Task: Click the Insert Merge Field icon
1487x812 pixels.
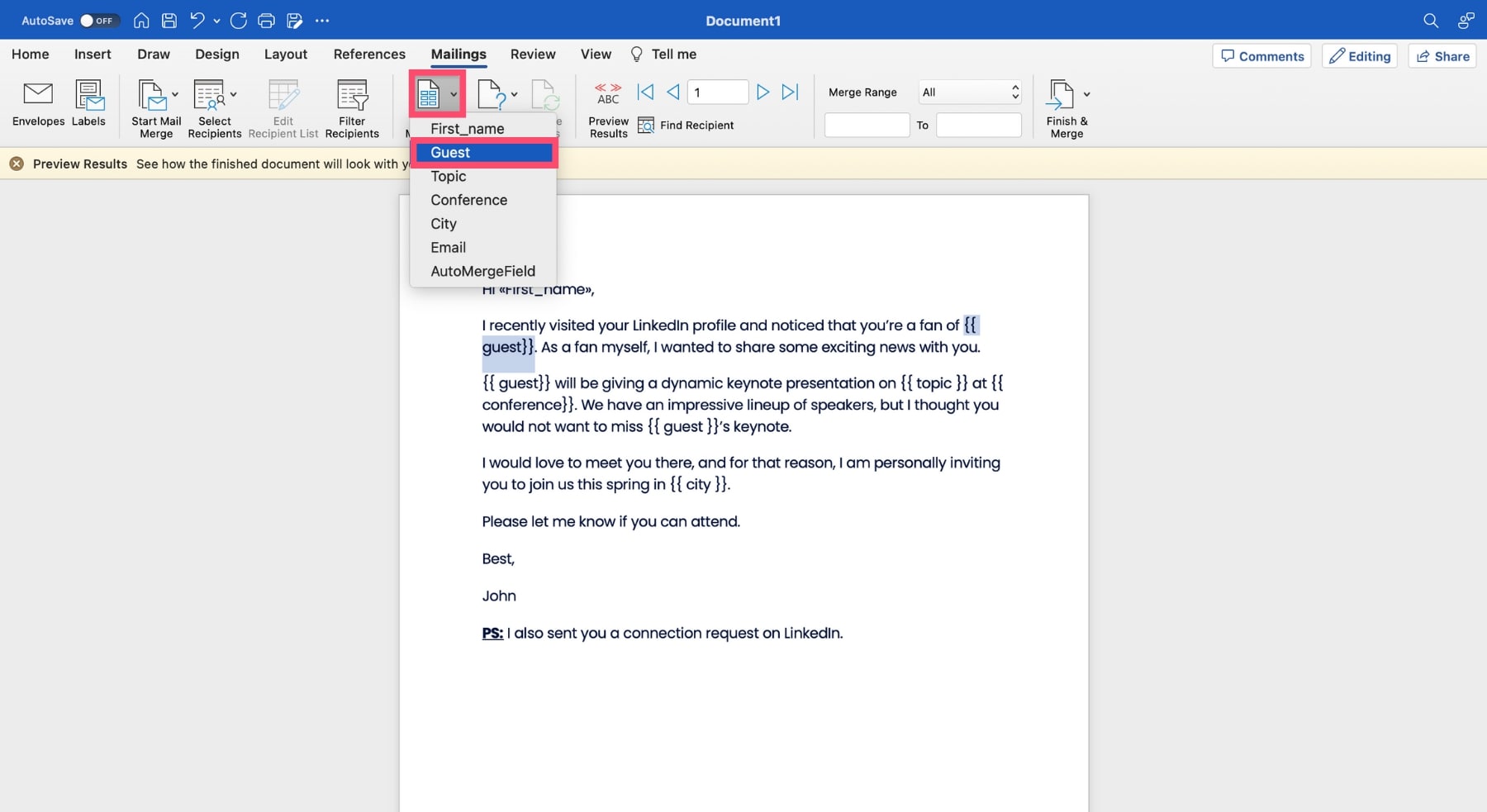Action: tap(428, 95)
